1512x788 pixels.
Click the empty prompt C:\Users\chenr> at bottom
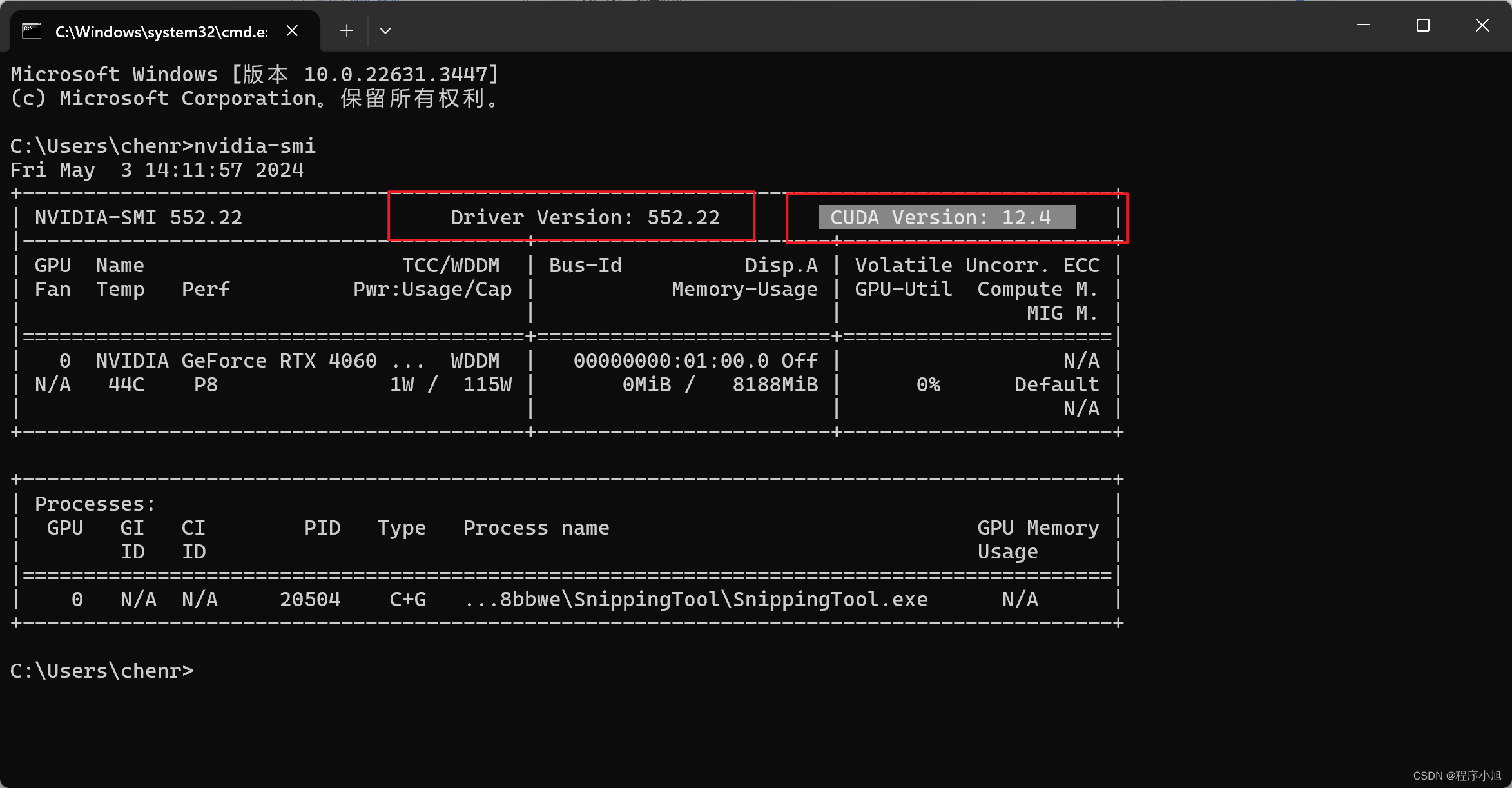coord(102,671)
